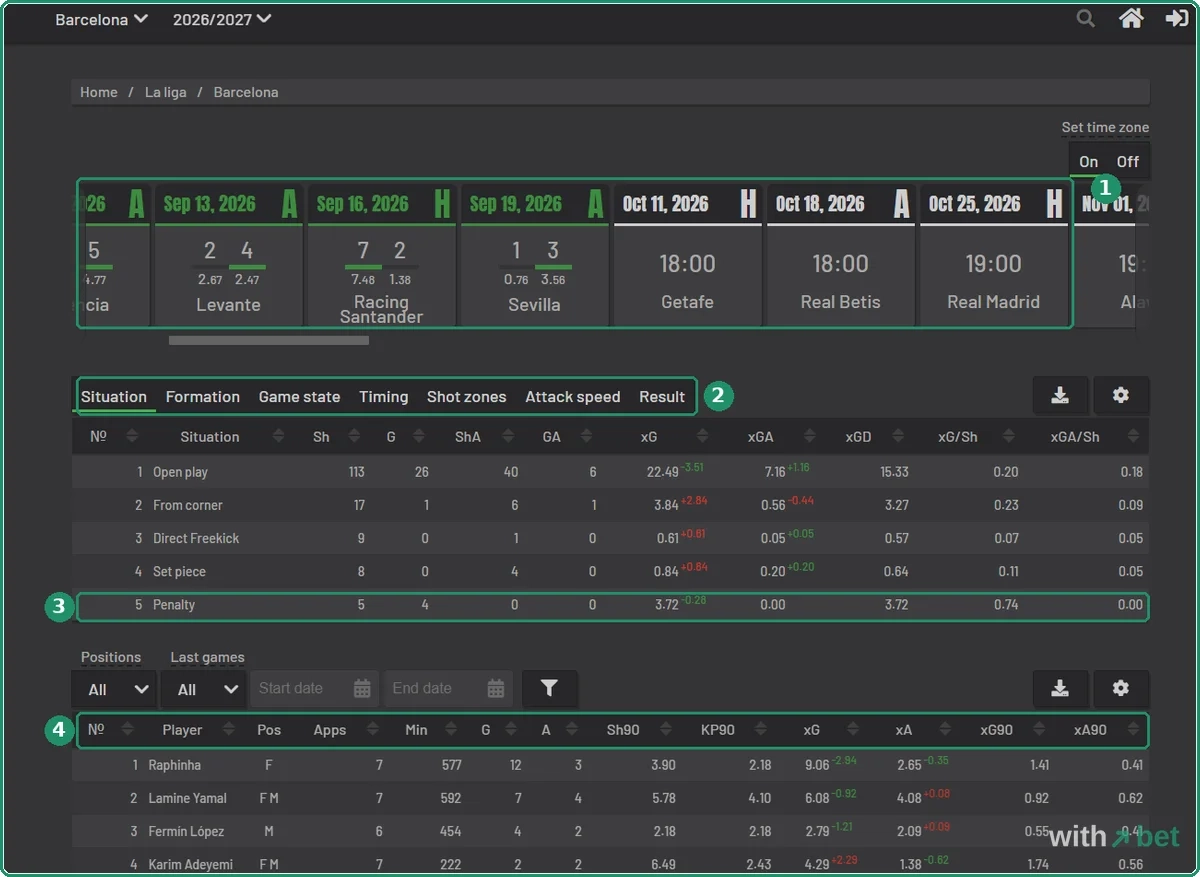
Task: Go to home via house icon
Action: point(1131,18)
